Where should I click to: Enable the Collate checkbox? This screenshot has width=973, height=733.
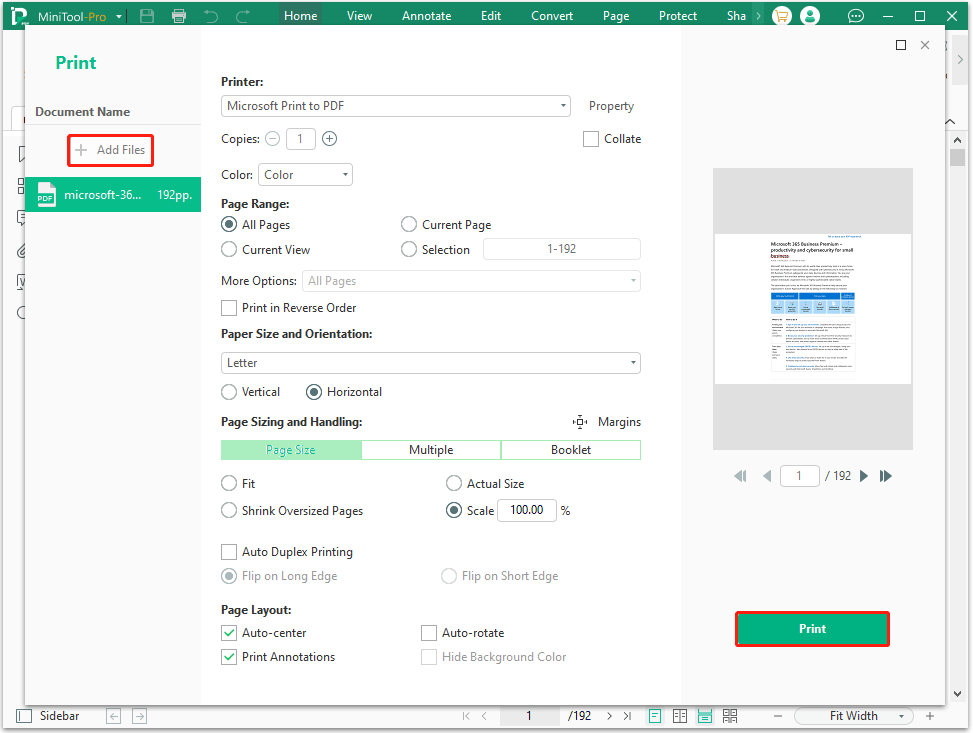tap(591, 138)
